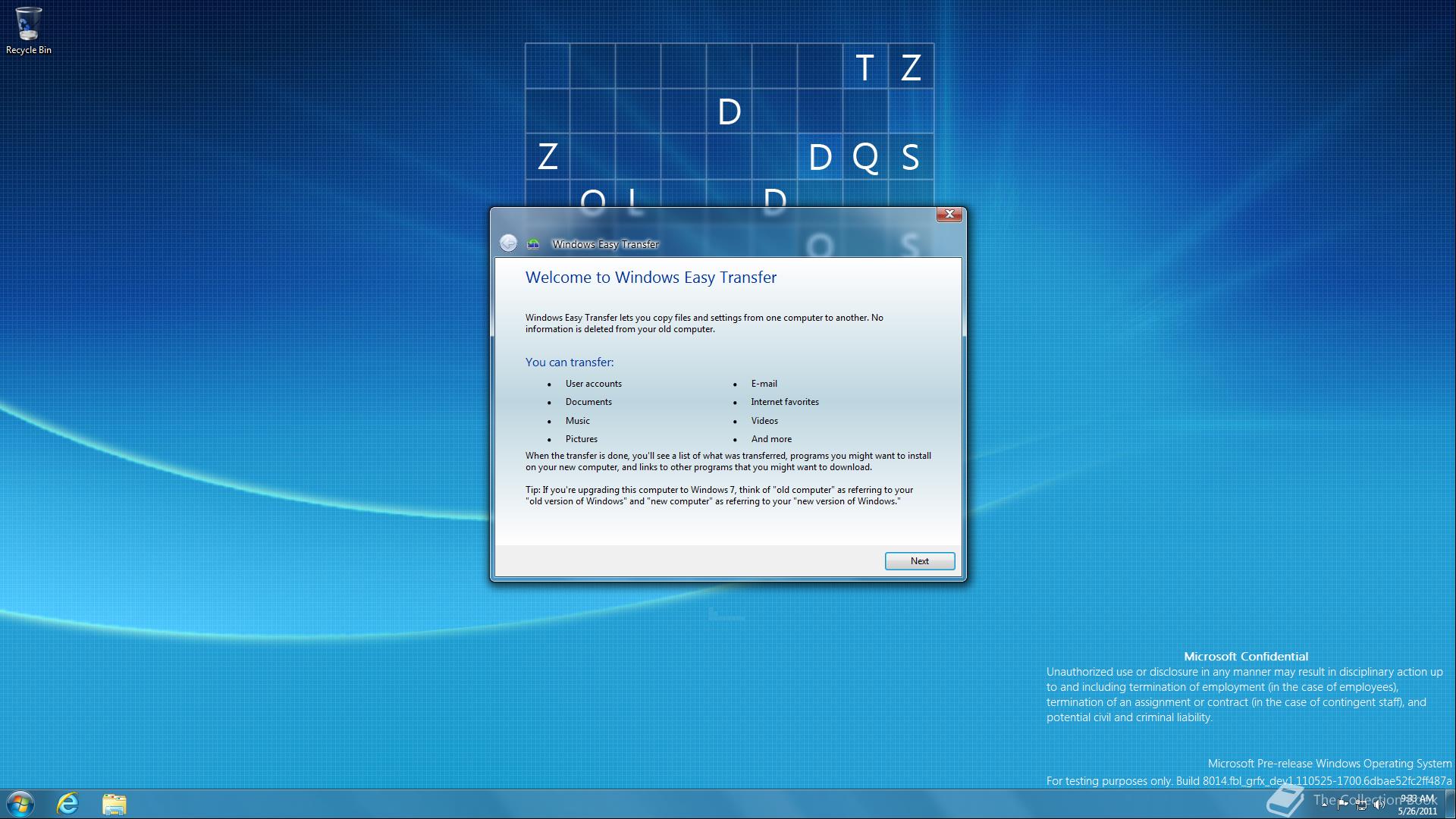This screenshot has width=1456, height=819.
Task: Select the "And more" list item
Action: pos(771,439)
